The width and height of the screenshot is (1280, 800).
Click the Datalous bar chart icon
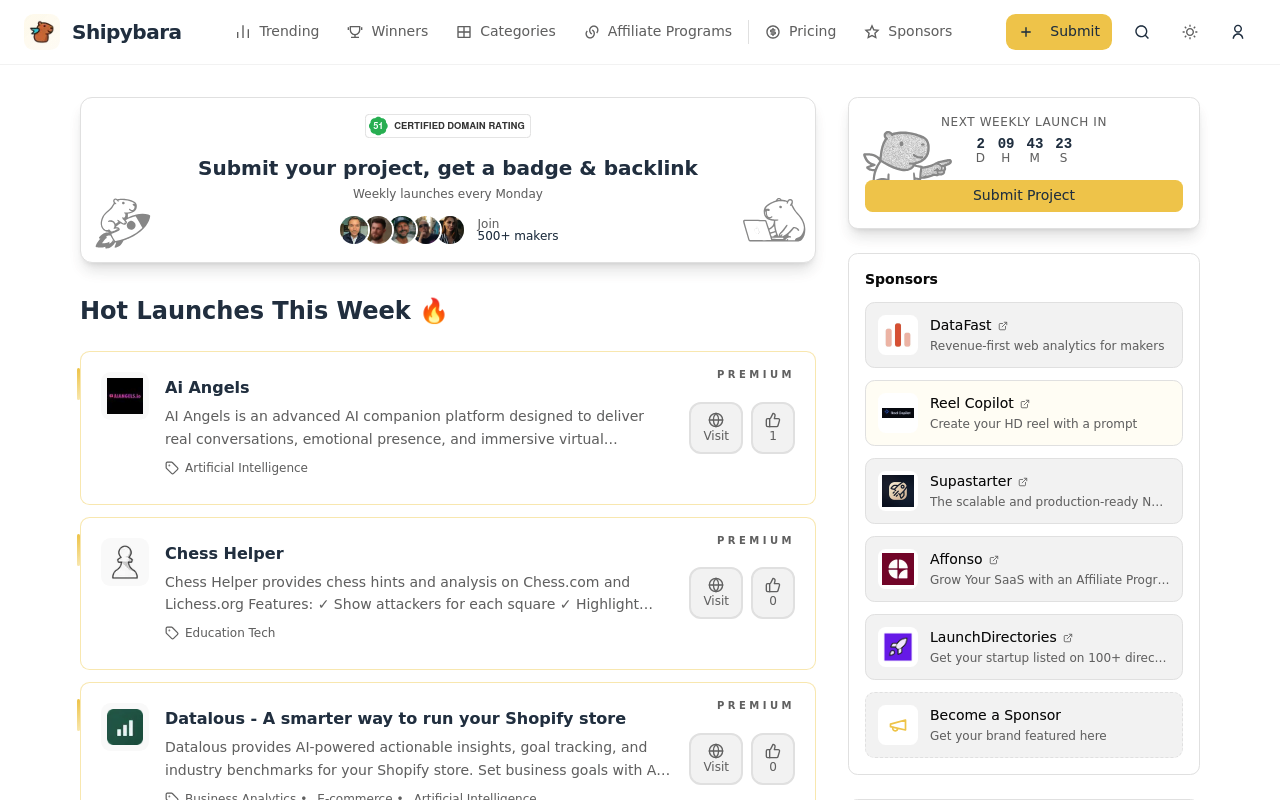click(x=125, y=727)
